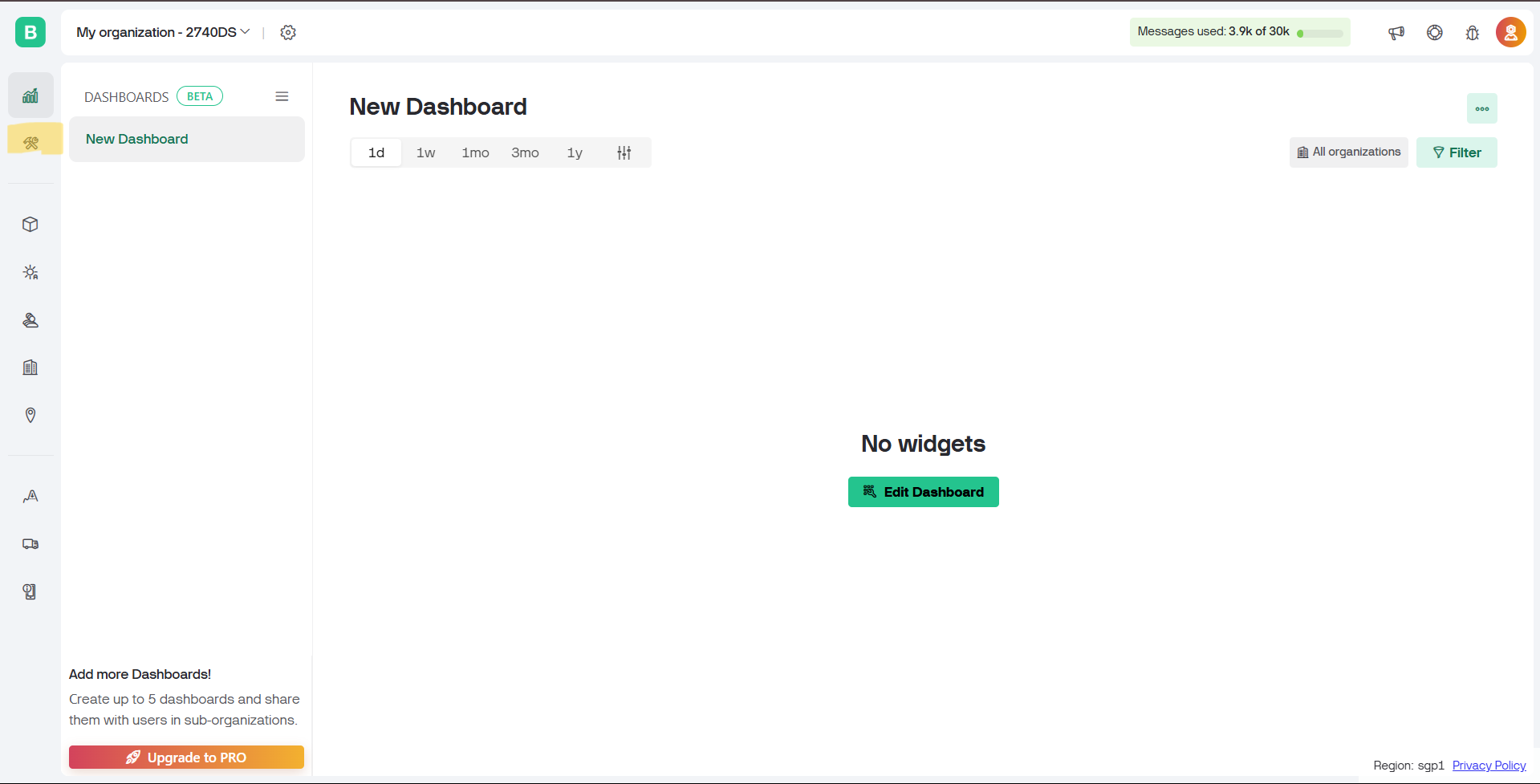Screen dimensions: 1540x784
Task: Open Locations using the map pin icon
Action: click(x=30, y=415)
